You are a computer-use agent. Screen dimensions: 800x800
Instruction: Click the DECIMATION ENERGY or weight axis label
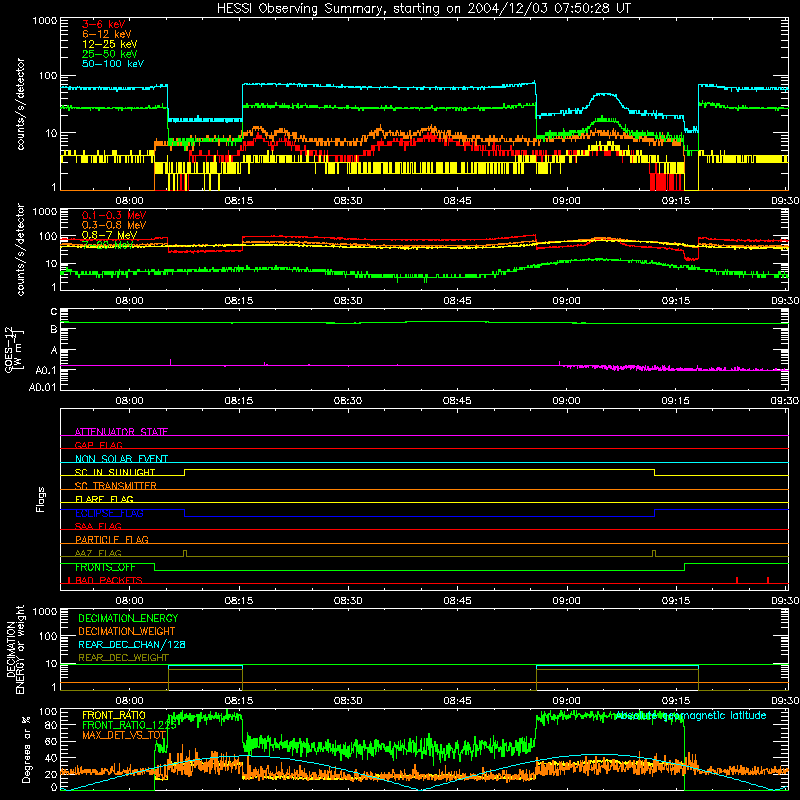15,650
